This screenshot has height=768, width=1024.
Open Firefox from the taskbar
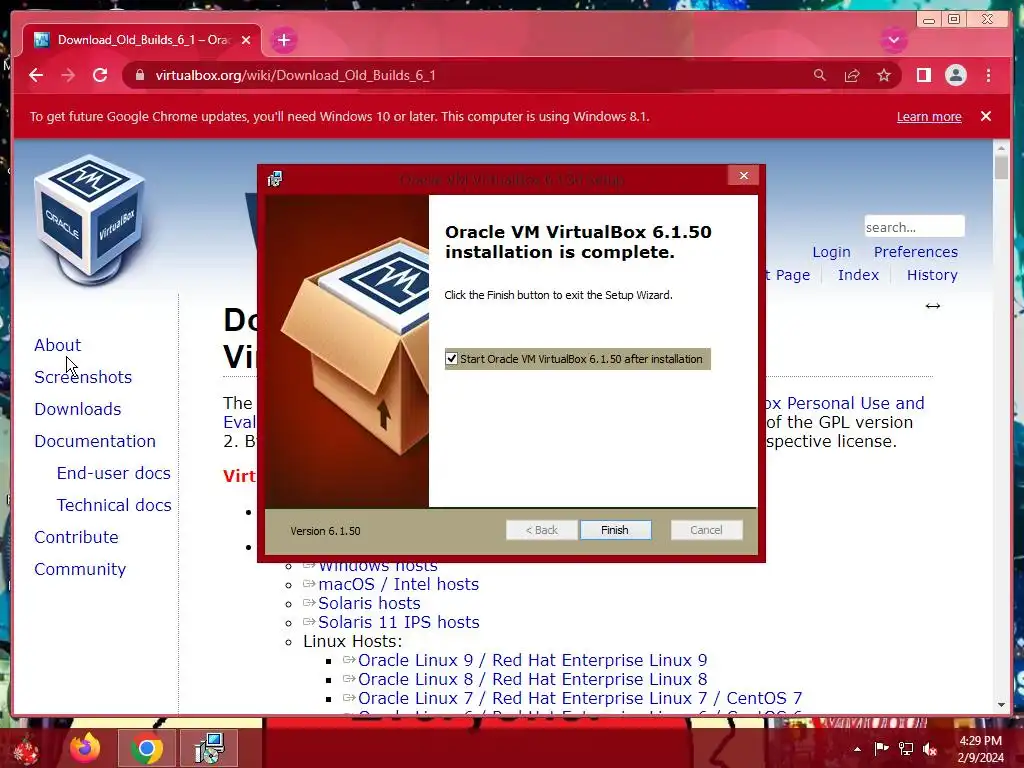coord(86,748)
